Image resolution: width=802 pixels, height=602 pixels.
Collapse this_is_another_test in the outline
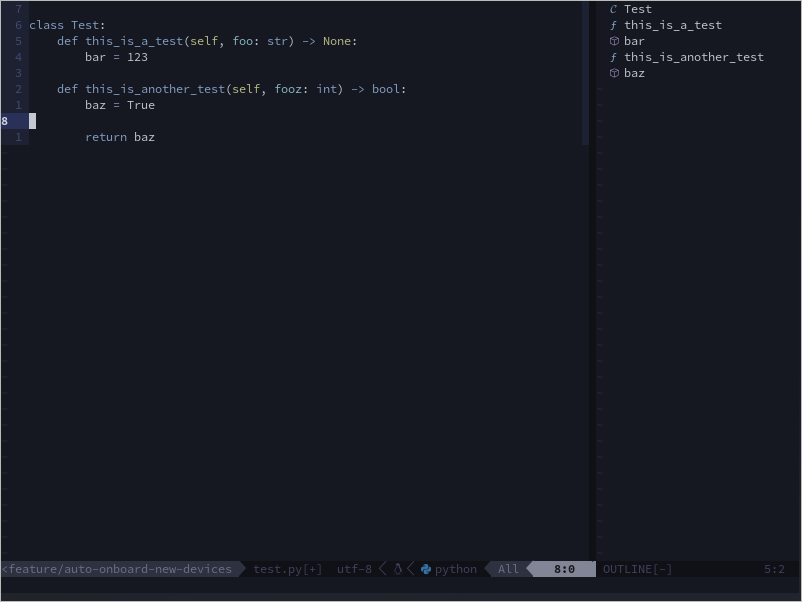click(x=693, y=57)
